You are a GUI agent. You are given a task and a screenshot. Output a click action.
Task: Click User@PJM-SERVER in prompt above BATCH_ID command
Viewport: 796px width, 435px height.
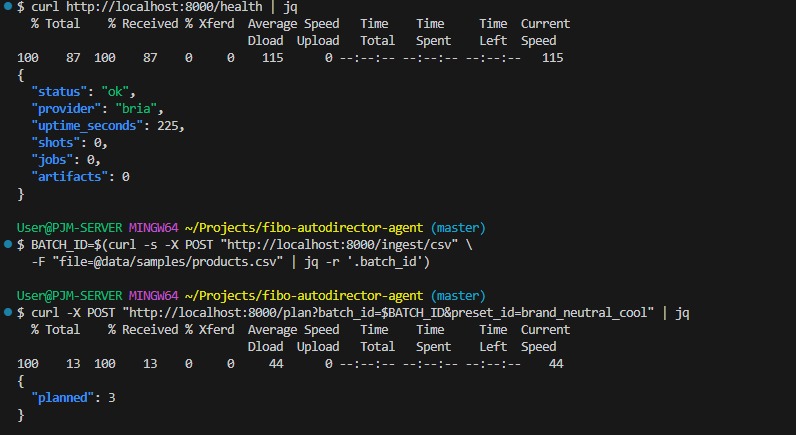[70, 228]
